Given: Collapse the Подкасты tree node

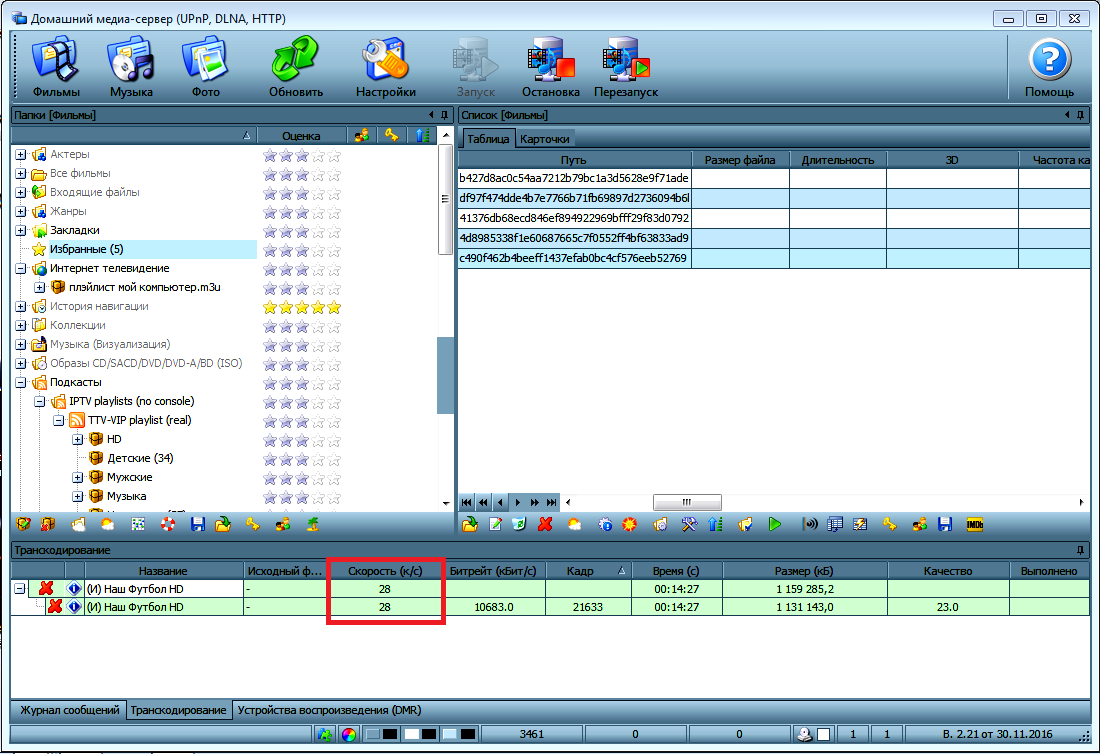Looking at the screenshot, I should coord(21,382).
